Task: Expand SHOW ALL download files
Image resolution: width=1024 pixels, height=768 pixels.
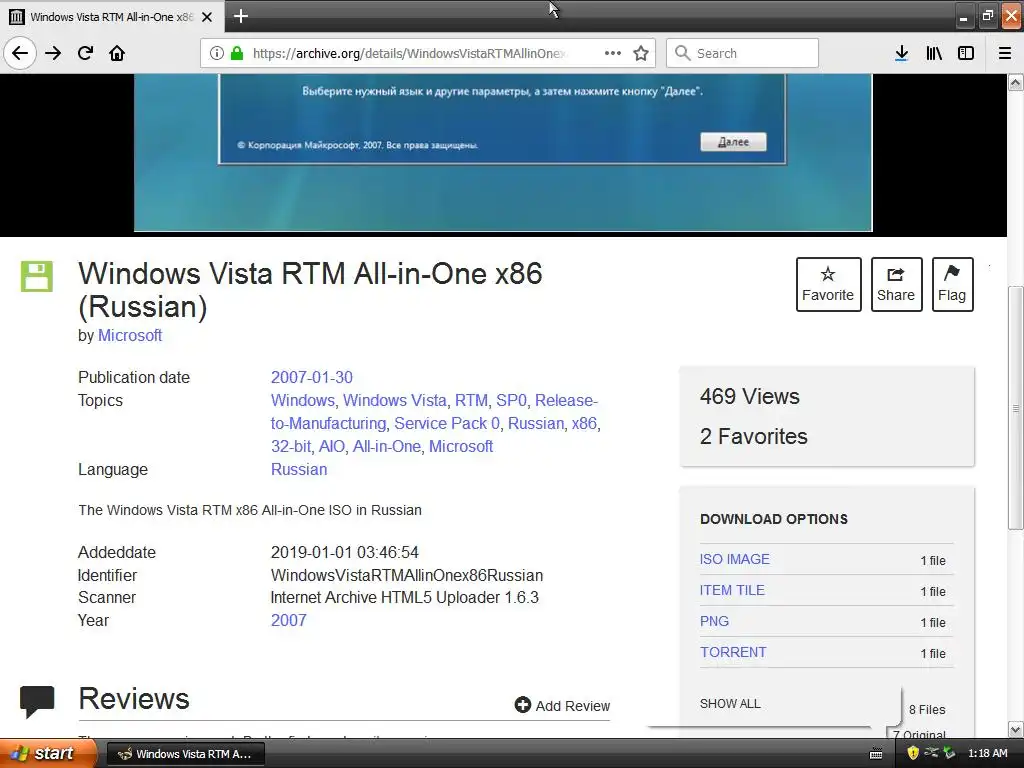Action: 730,703
